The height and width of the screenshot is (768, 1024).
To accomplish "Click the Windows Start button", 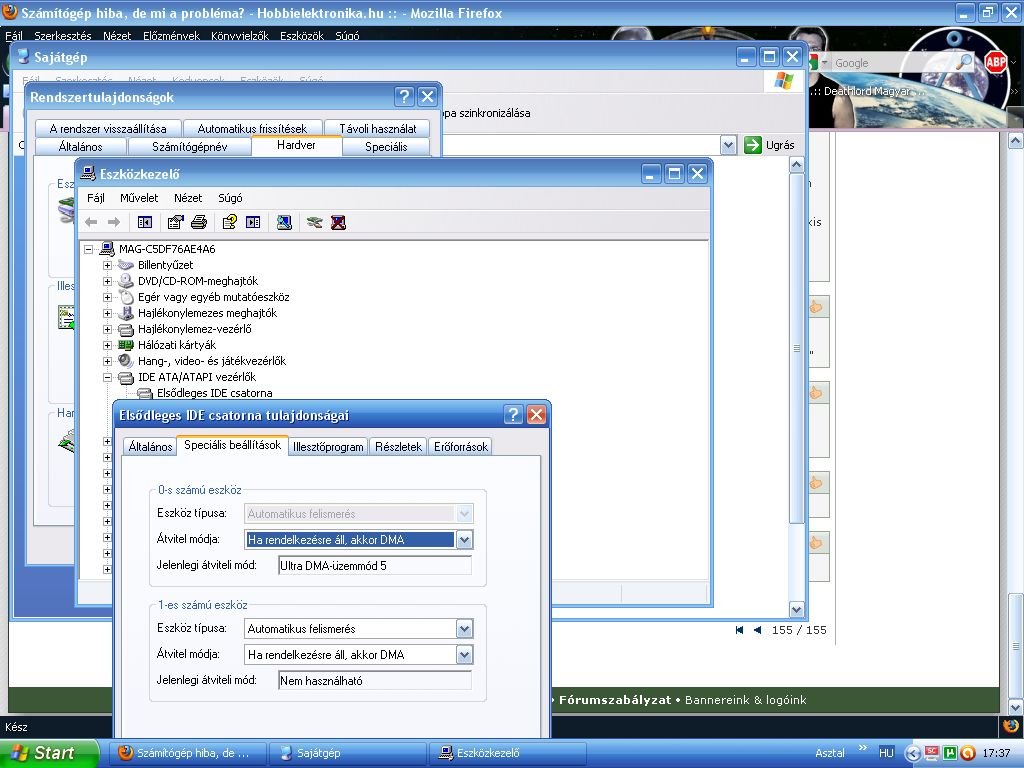I will [x=49, y=753].
